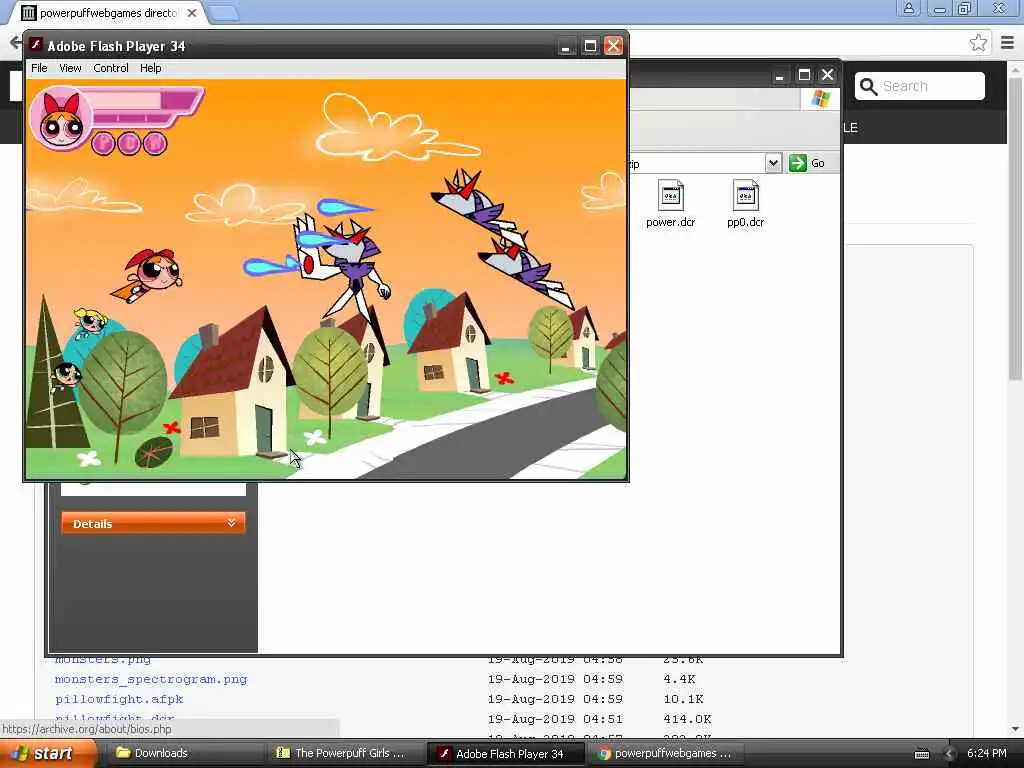Screen dimensions: 1024x768
Task: Expand hidden tray icons arrow
Action: pyautogui.click(x=949, y=754)
